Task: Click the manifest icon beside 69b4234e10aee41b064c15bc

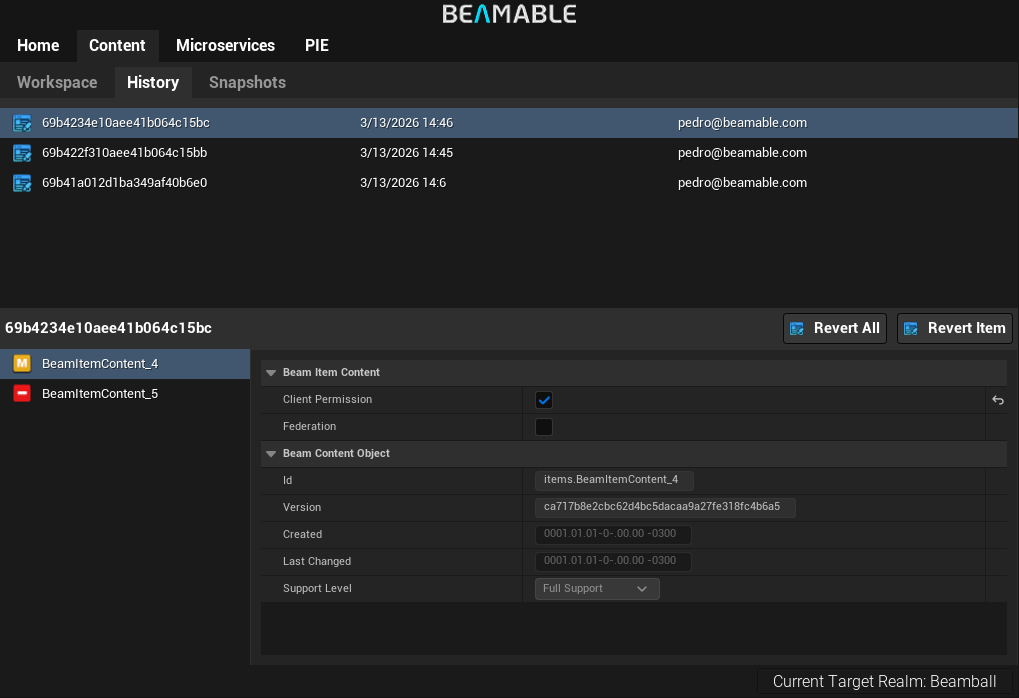Action: pos(22,123)
